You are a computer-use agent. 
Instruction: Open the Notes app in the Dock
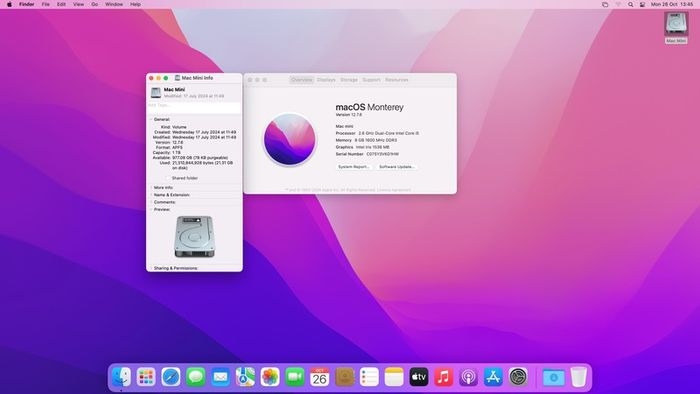(394, 377)
